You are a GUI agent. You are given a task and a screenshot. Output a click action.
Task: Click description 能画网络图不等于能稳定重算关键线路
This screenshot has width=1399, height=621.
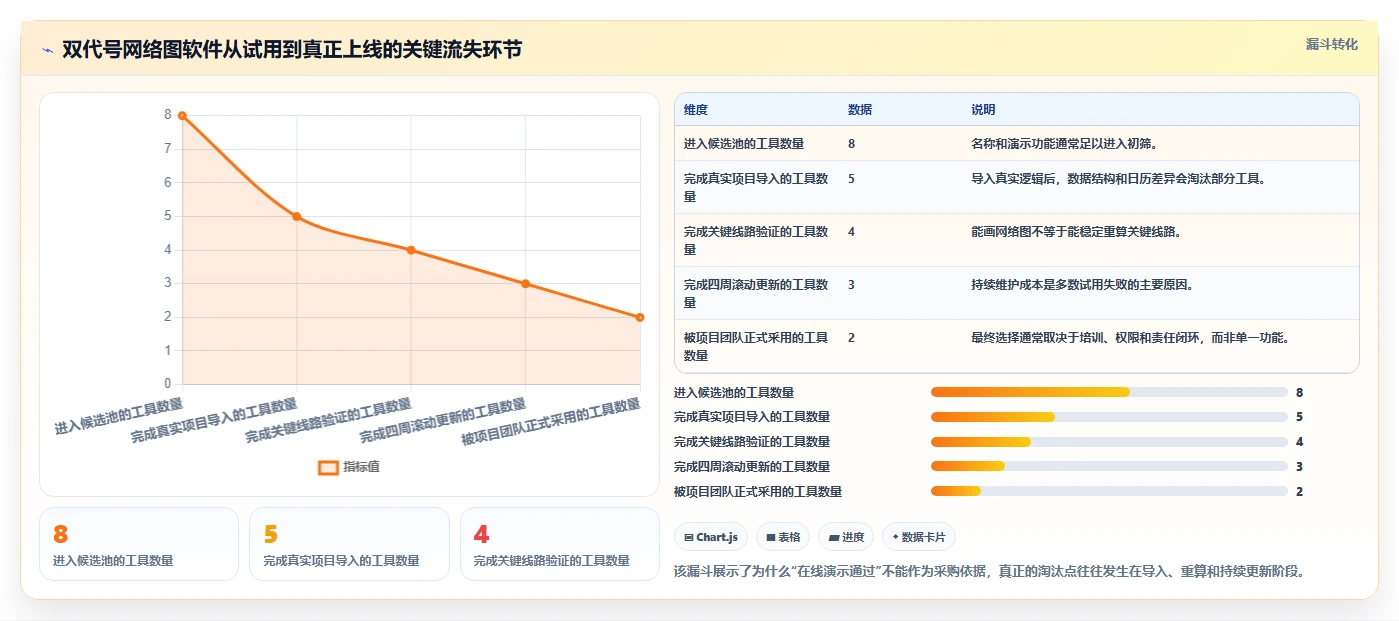(x=1076, y=232)
